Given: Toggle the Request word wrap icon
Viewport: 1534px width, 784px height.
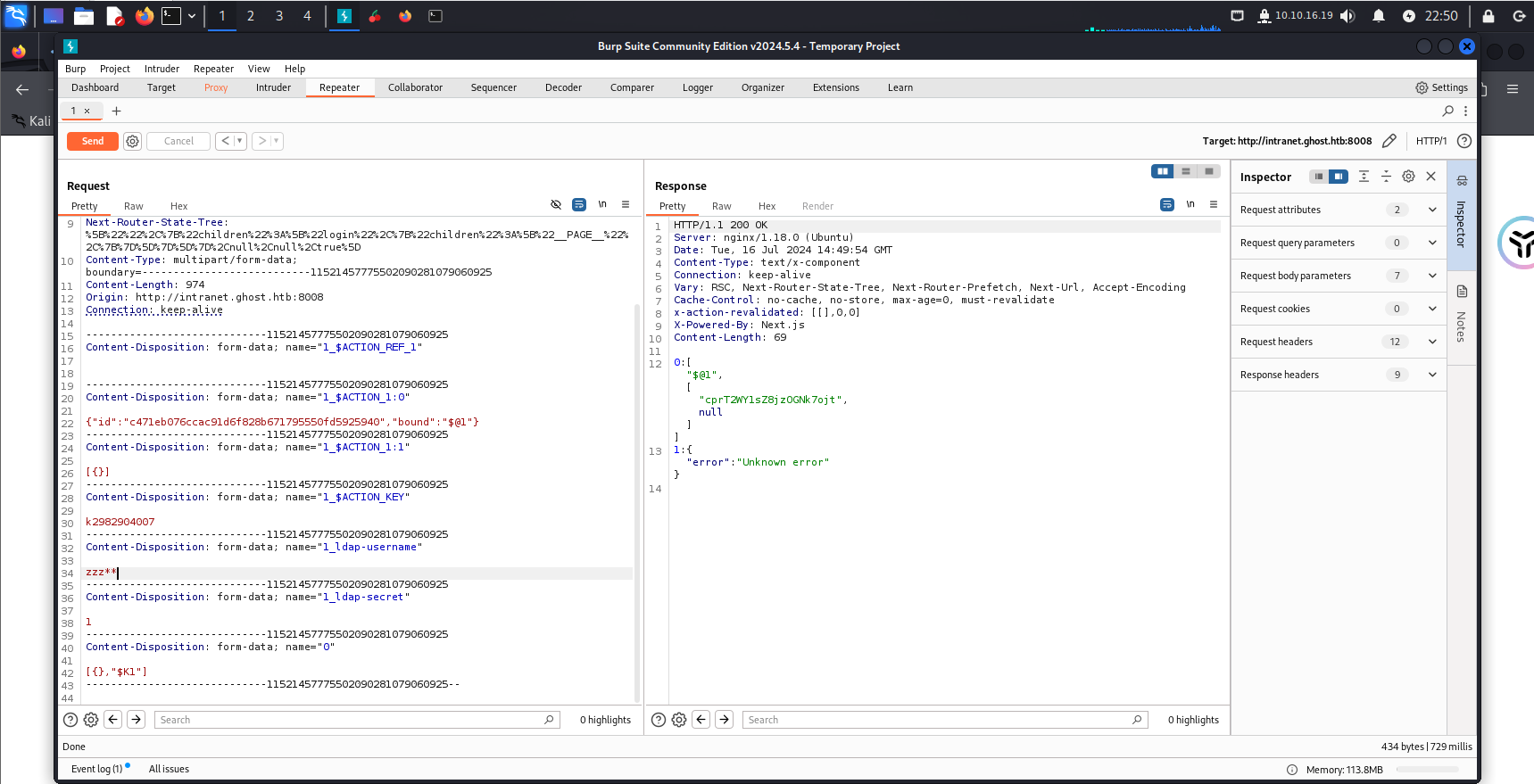Looking at the screenshot, I should (x=579, y=205).
